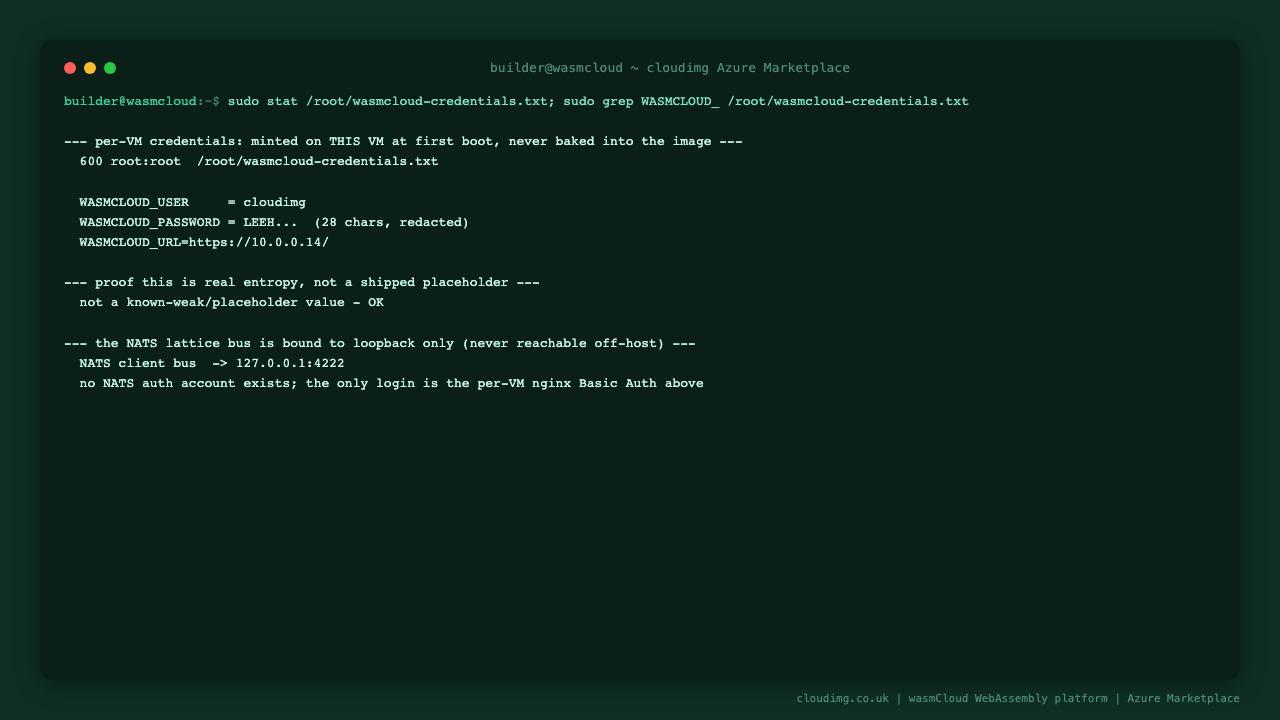Click the '--- per-VM credentials' header line
Screen dimensions: 1280x720
tap(403, 141)
